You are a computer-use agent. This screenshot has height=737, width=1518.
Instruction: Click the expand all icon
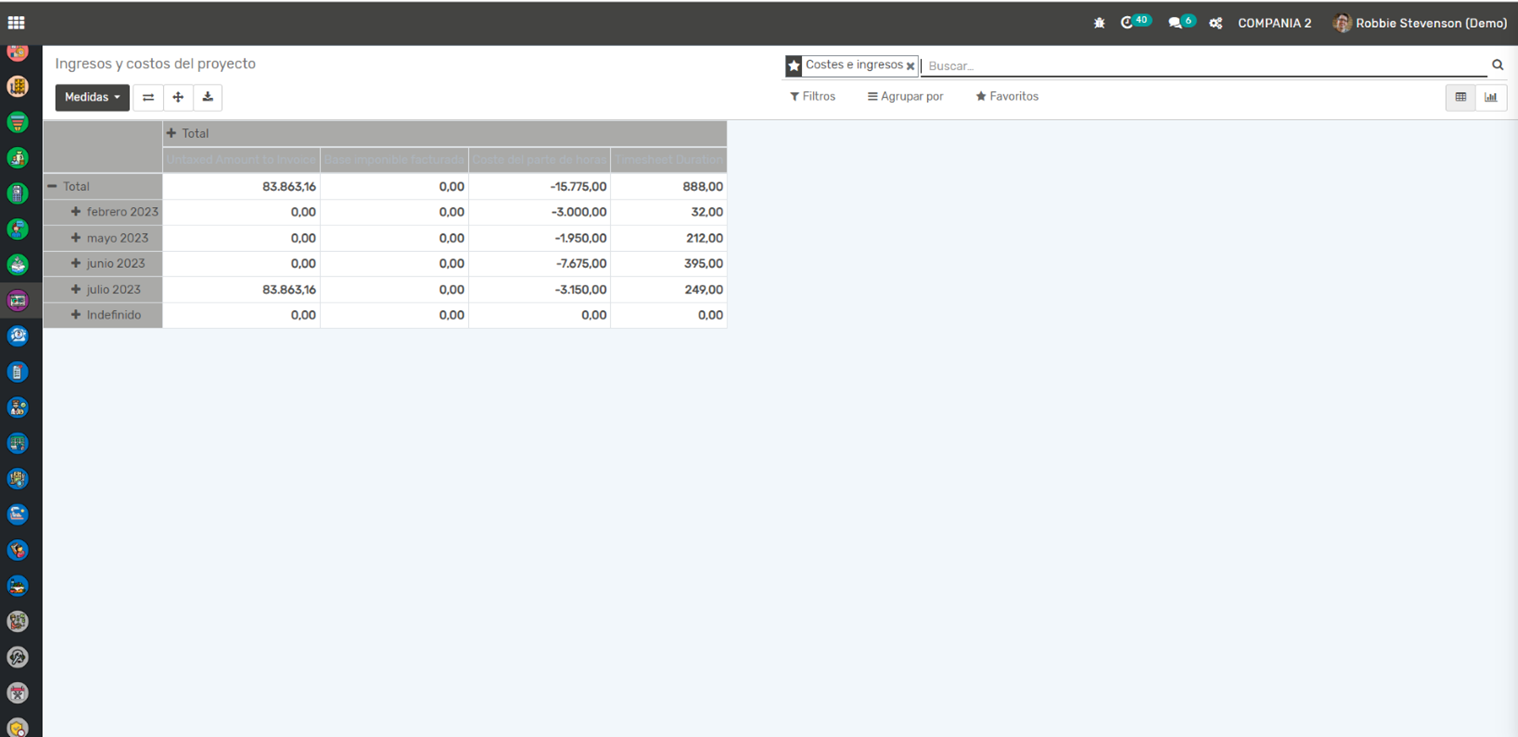(178, 97)
